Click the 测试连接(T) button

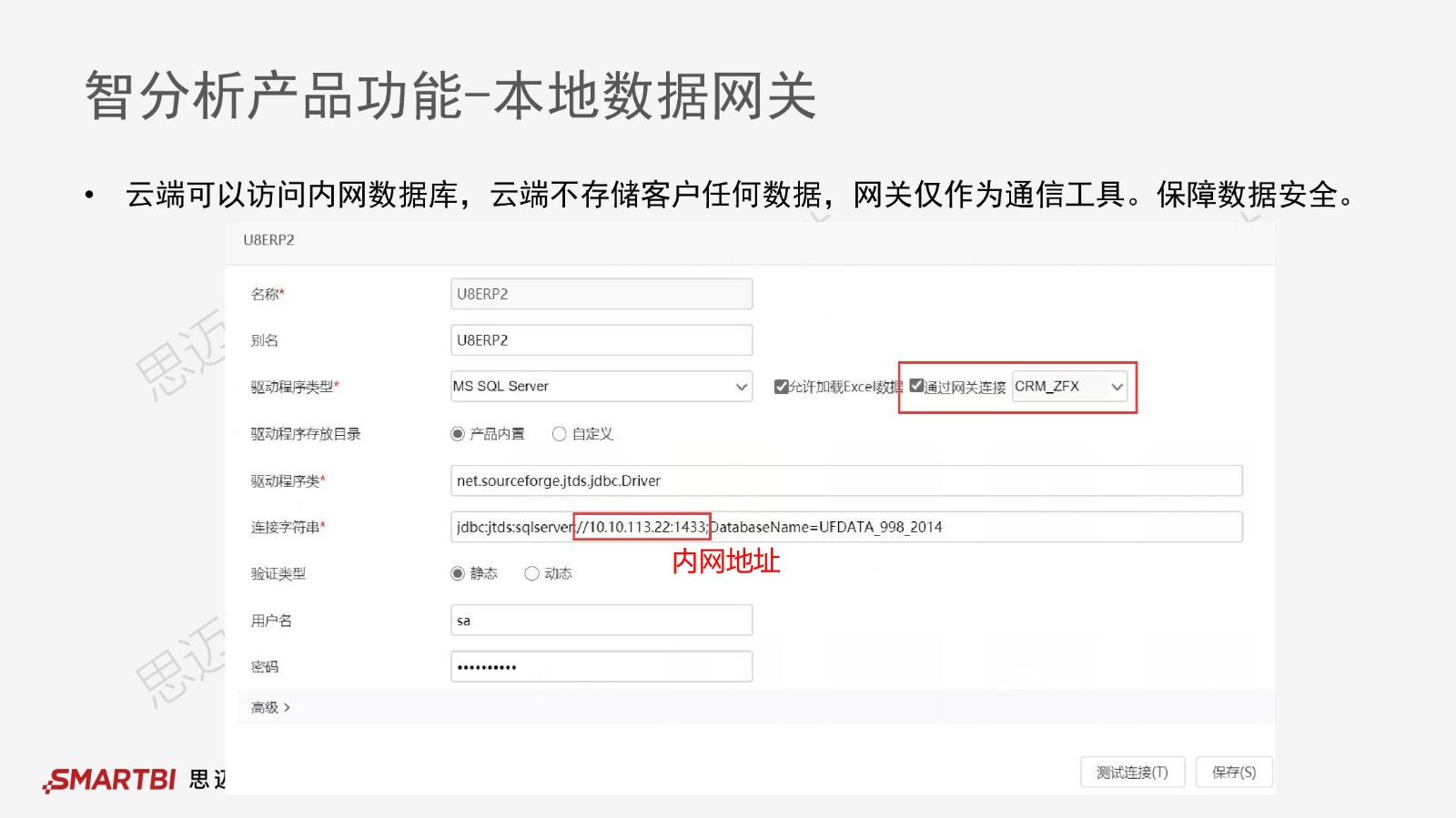1131,773
